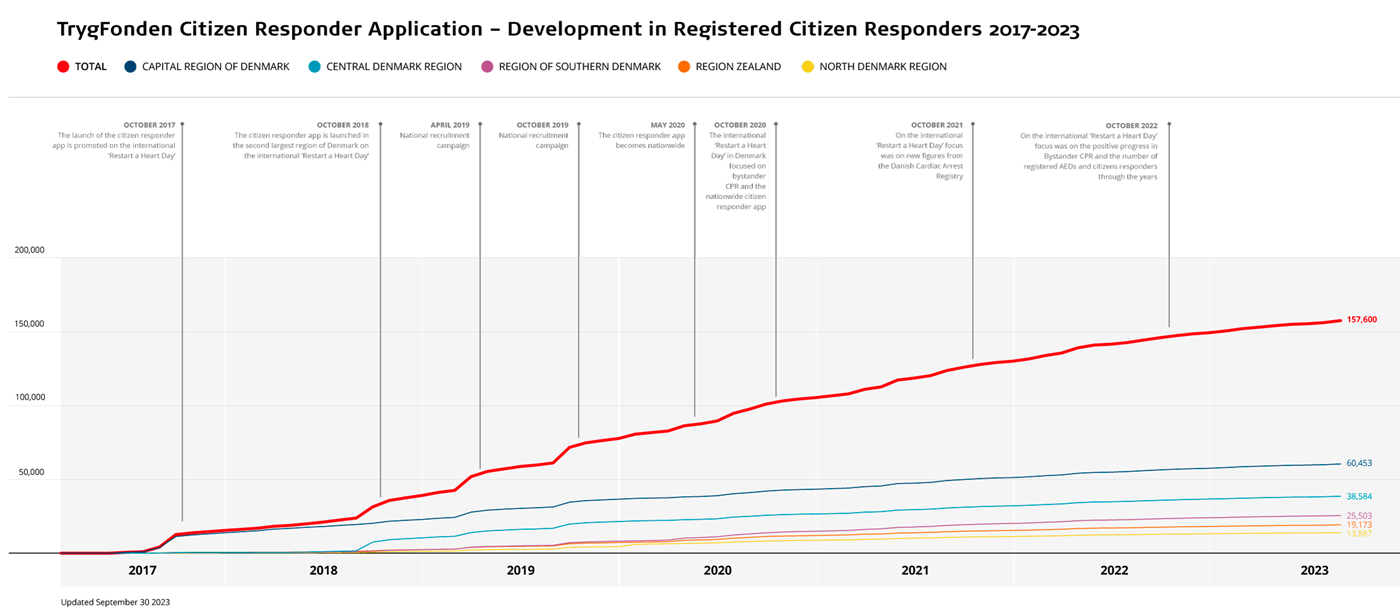Click the red TOTAL legend dot
This screenshot has height=615, width=1400.
64,67
